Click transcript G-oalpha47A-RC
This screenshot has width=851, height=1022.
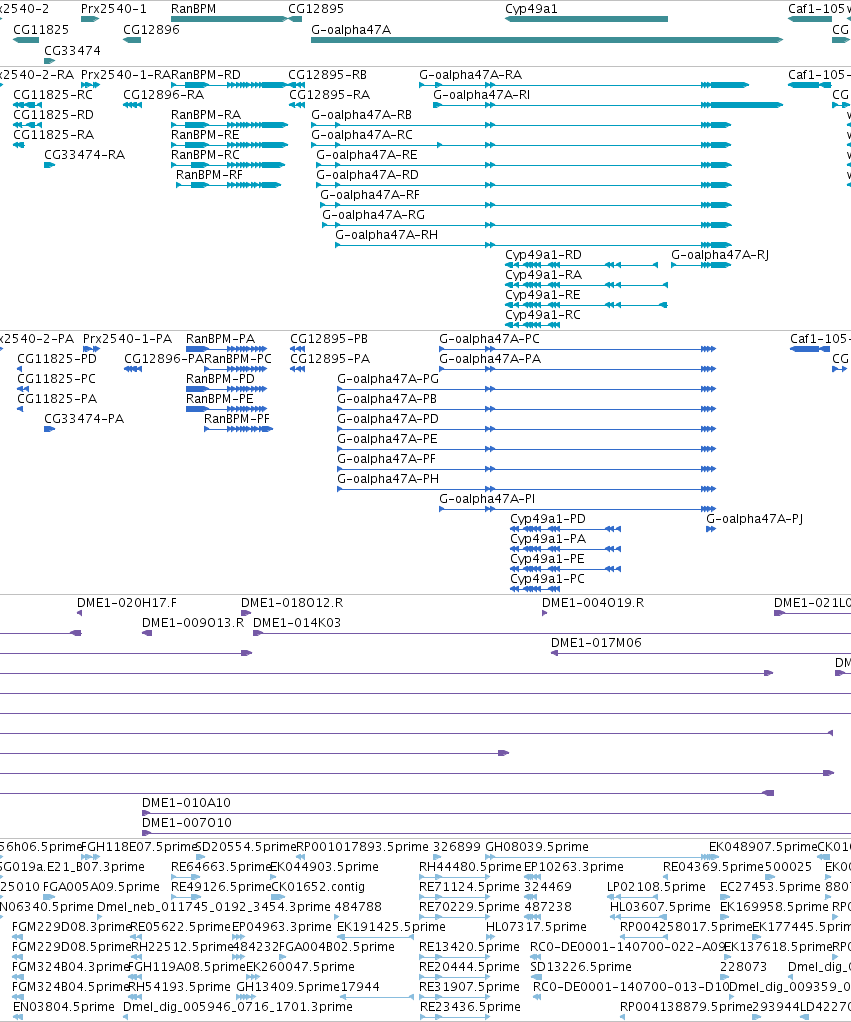tap(362, 135)
